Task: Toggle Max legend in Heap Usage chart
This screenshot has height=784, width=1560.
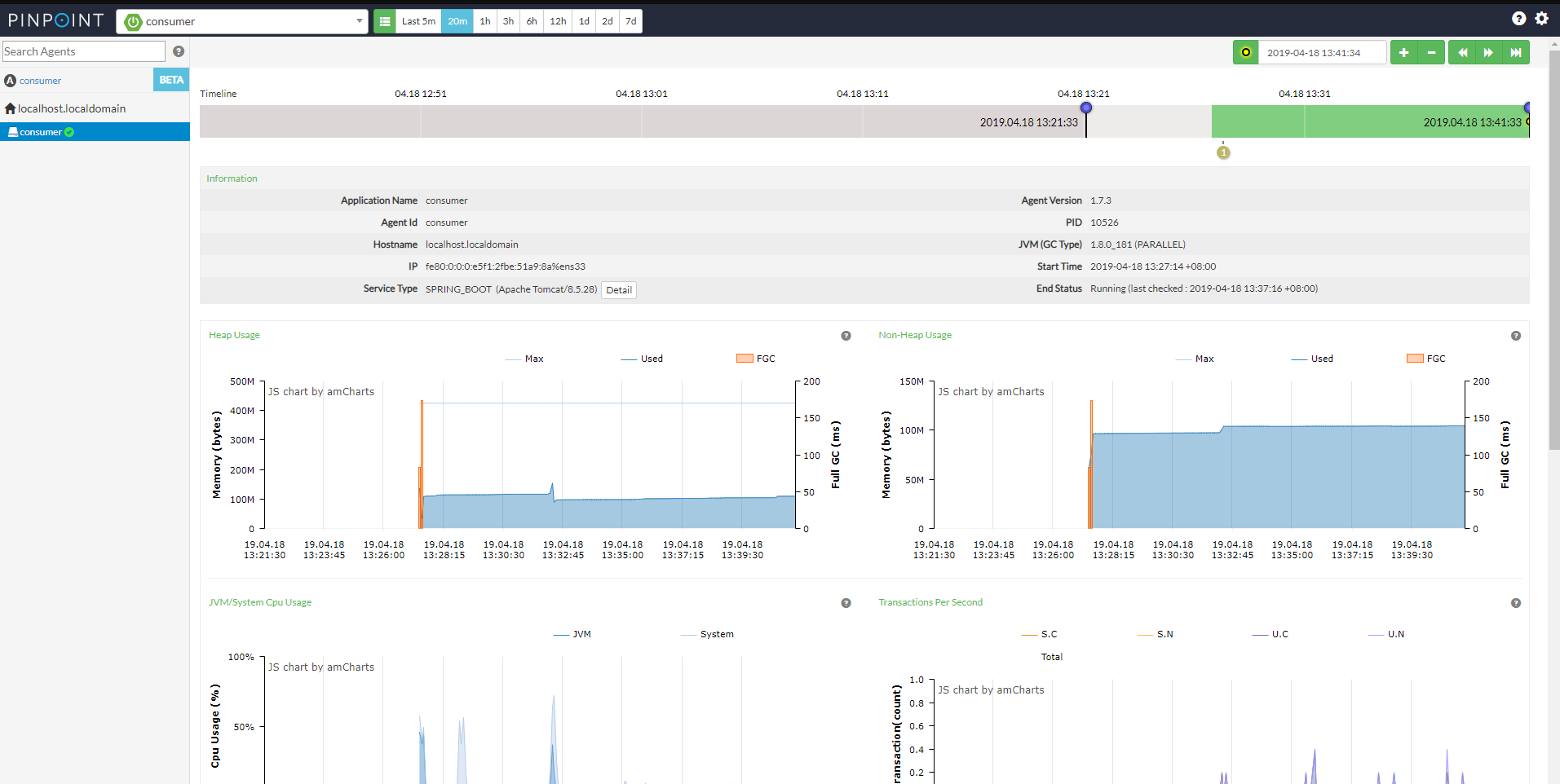Action: coord(524,359)
